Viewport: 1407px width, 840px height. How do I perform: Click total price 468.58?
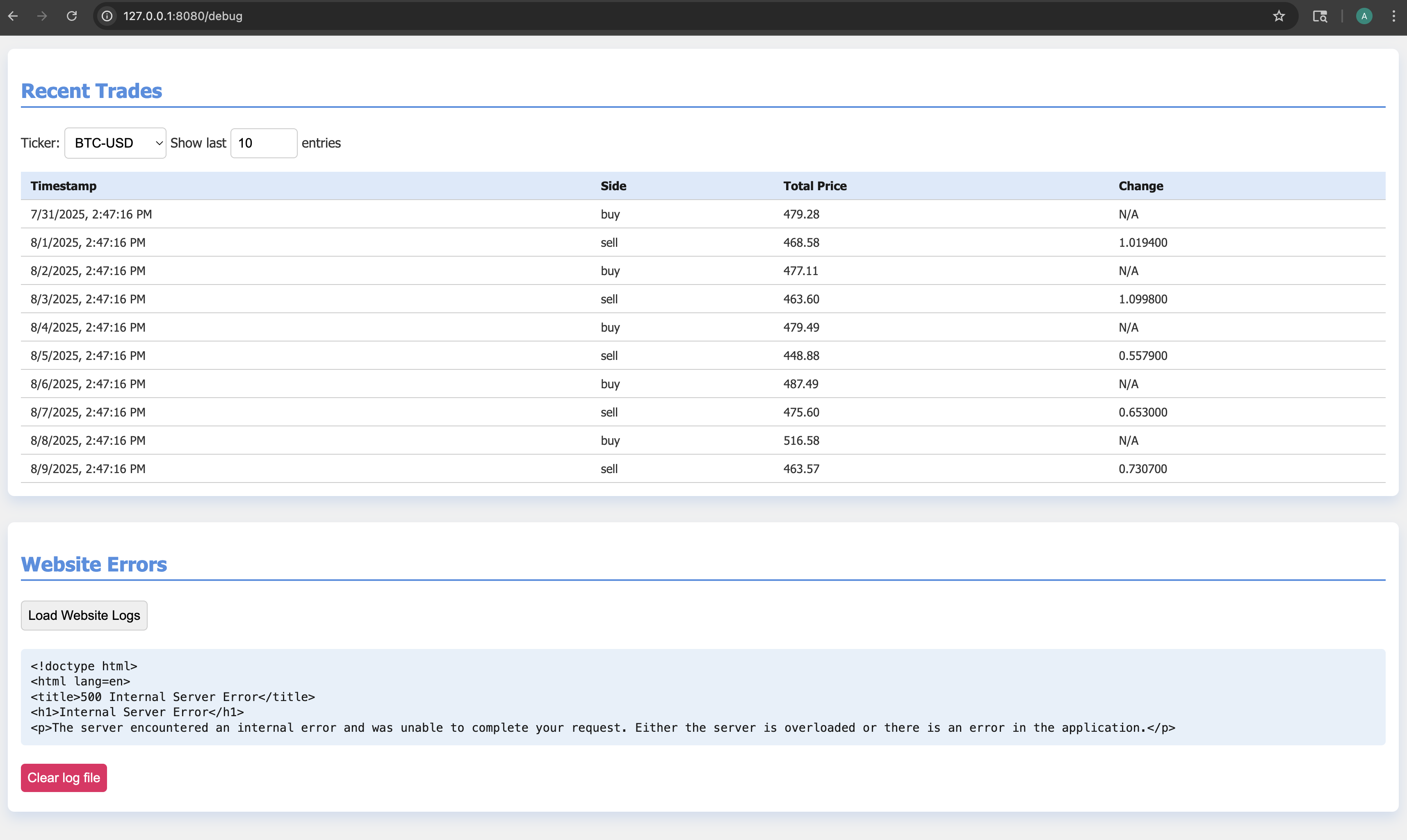click(801, 242)
